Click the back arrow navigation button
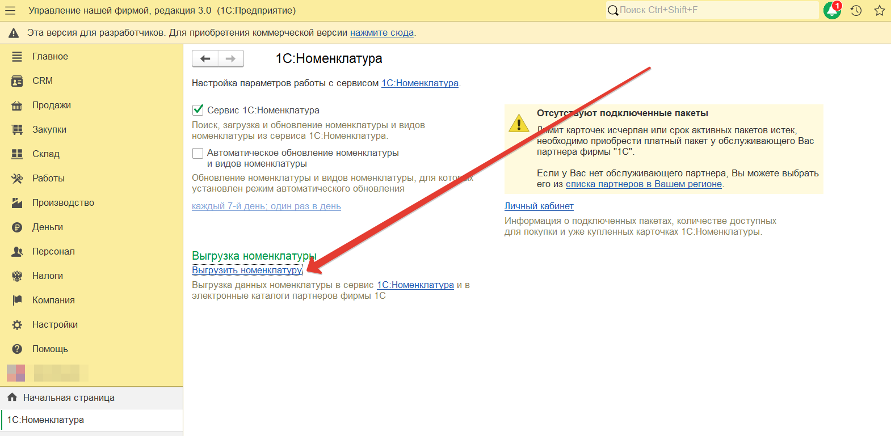891x437 pixels. 204,59
